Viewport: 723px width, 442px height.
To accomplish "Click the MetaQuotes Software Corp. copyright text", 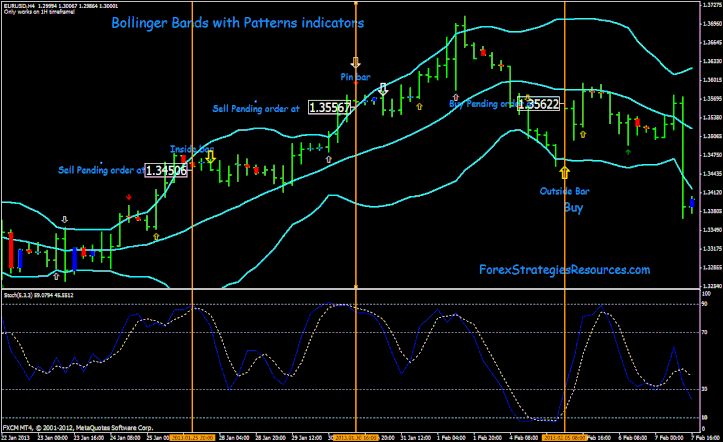I will pos(77,428).
